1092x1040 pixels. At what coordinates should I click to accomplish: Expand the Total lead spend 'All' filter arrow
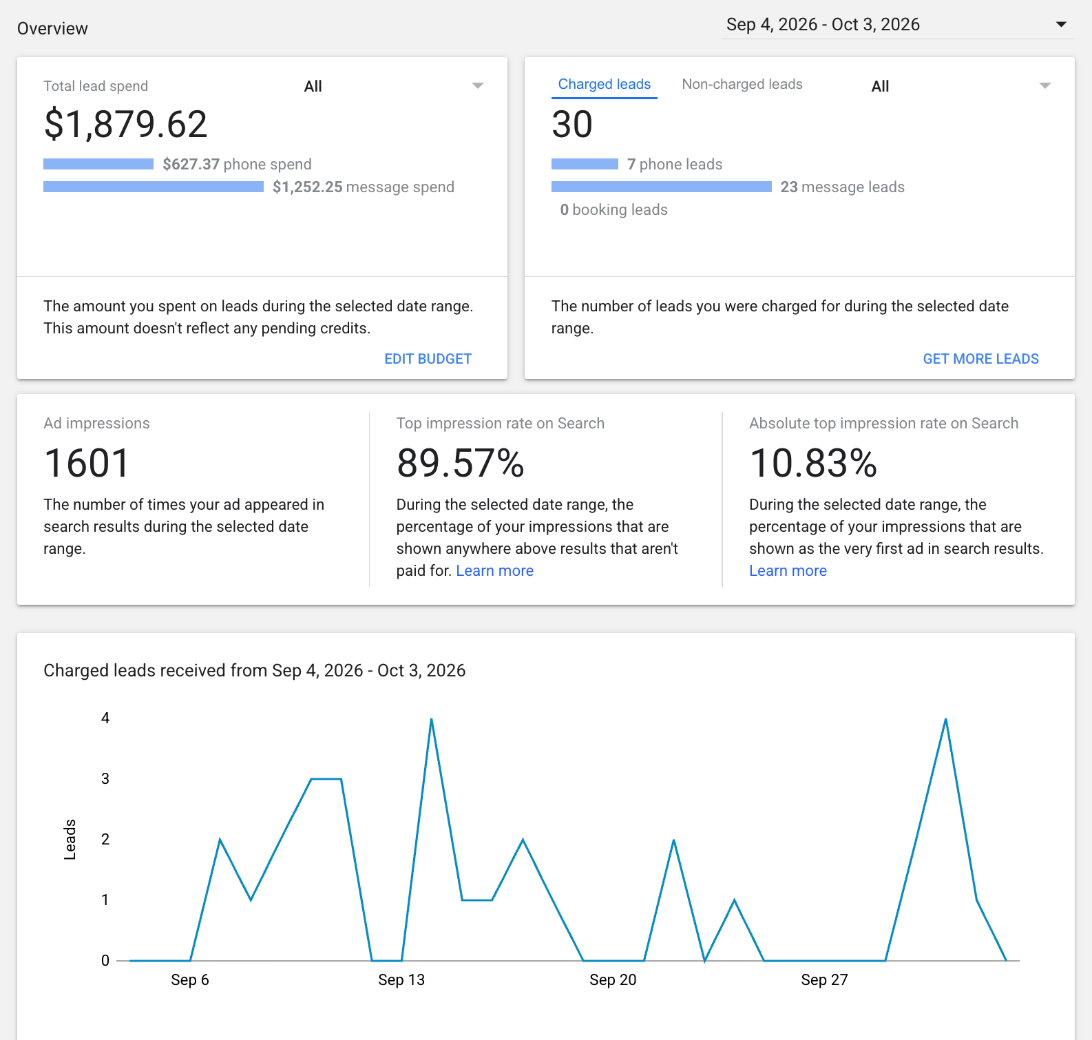(478, 86)
